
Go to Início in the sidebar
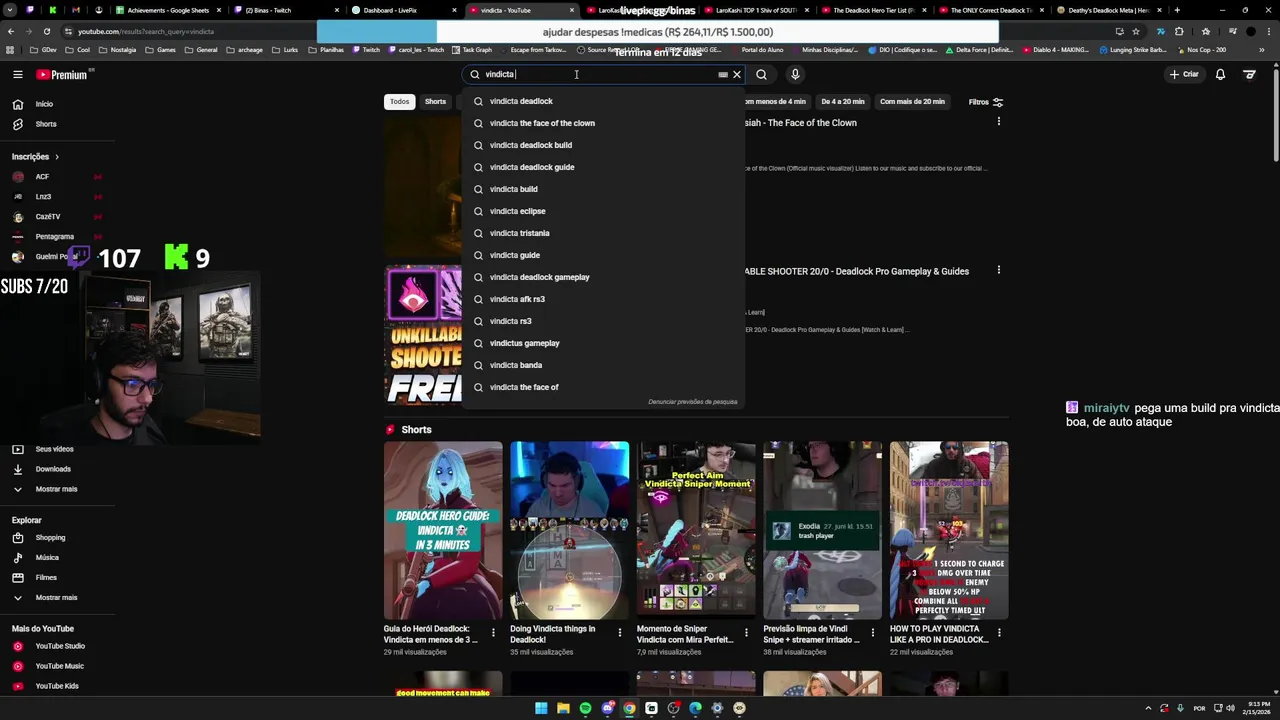click(x=44, y=104)
